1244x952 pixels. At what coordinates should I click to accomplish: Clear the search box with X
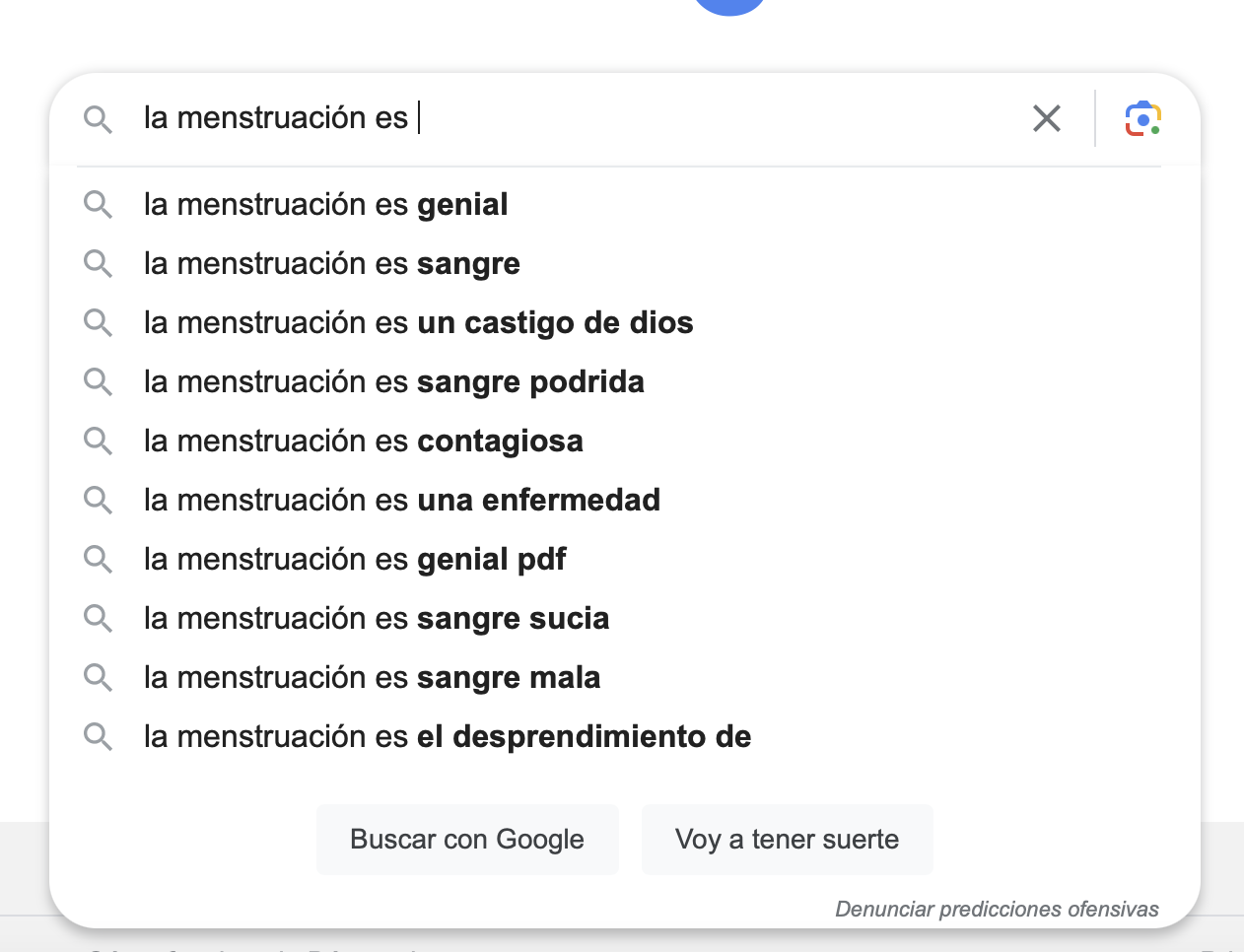(1047, 118)
